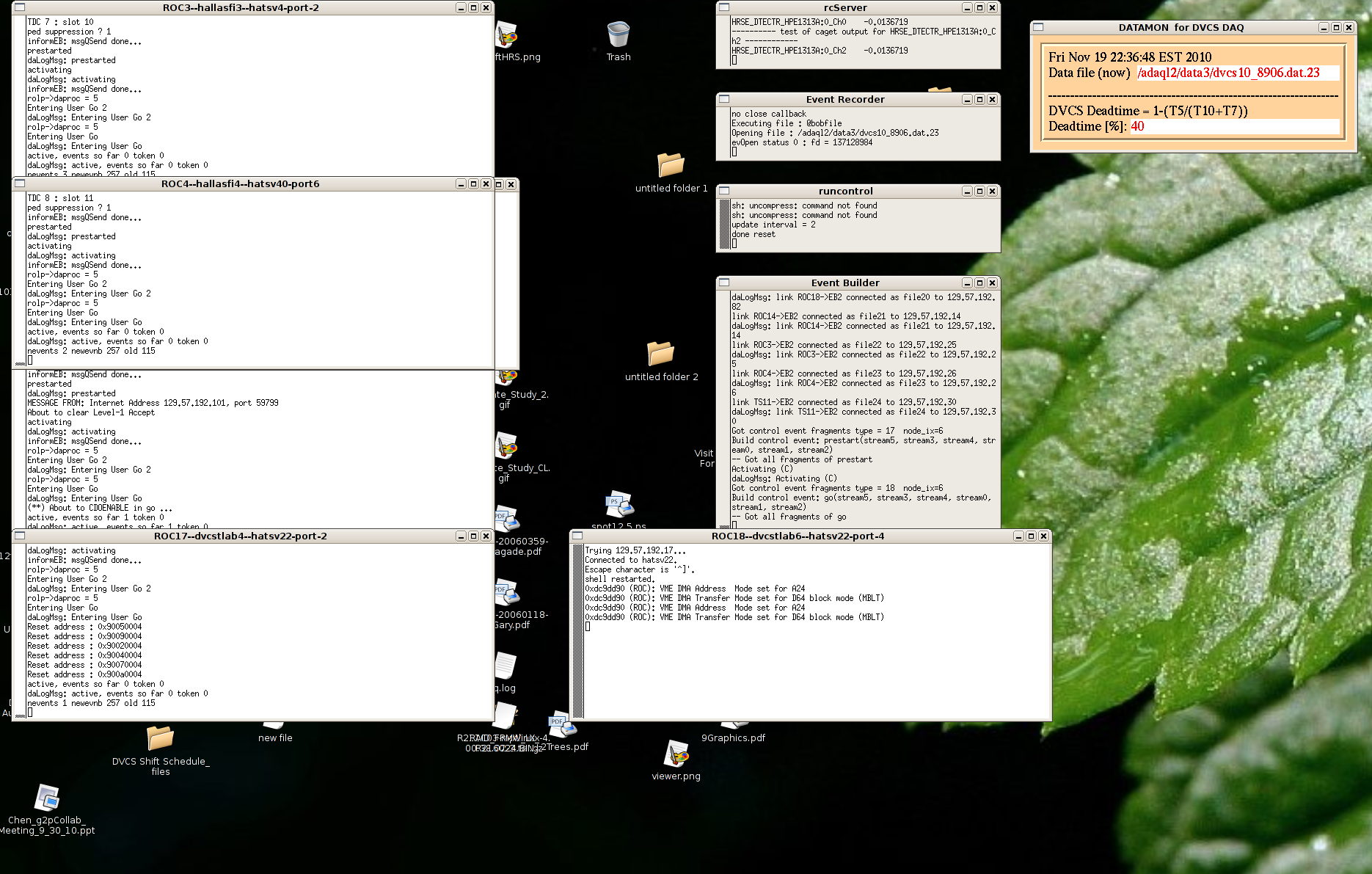Click 'done reset' line in runcontrol
Image resolution: width=1372 pixels, height=874 pixels.
tap(753, 235)
